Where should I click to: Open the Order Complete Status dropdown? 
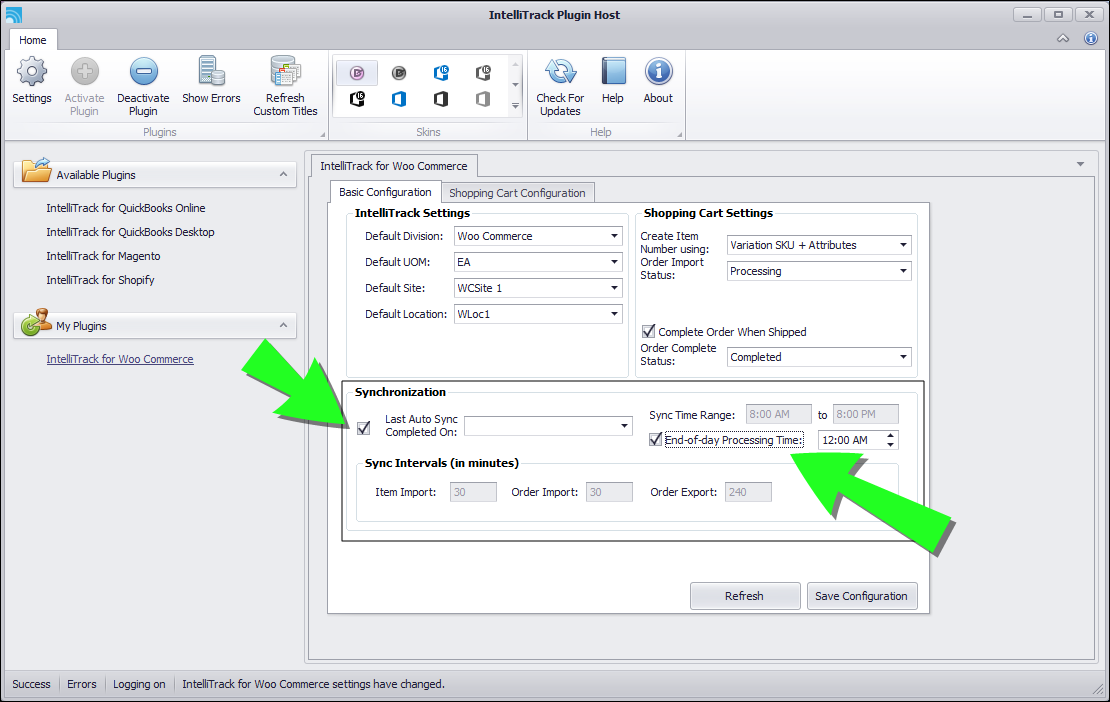[903, 357]
